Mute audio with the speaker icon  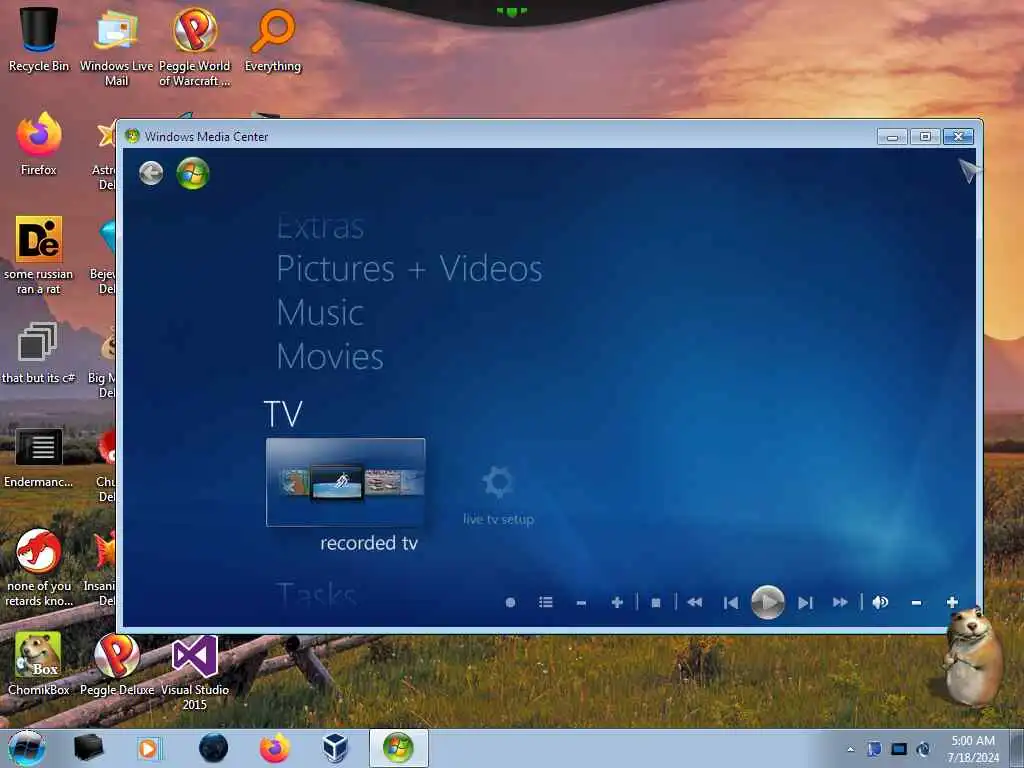[x=880, y=602]
